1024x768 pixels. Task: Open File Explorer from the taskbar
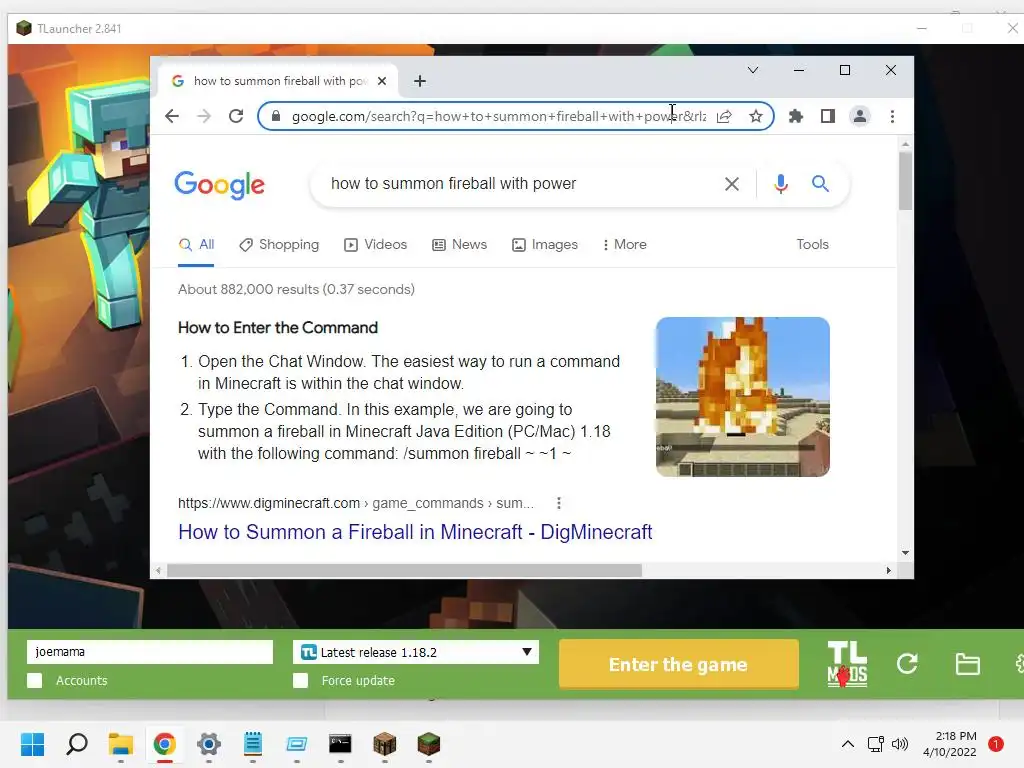[121, 744]
